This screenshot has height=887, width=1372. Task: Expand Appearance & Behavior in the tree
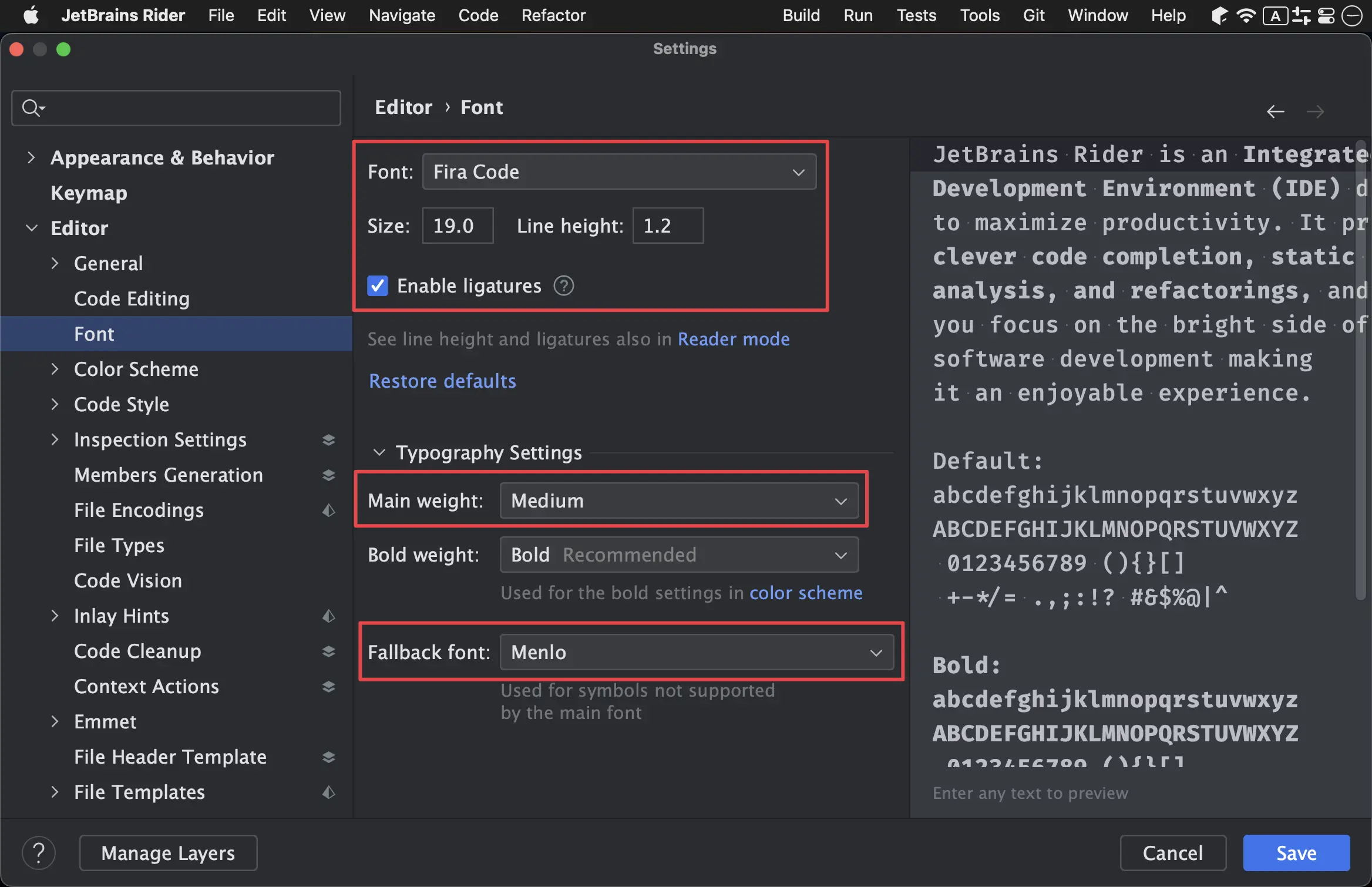[32, 158]
